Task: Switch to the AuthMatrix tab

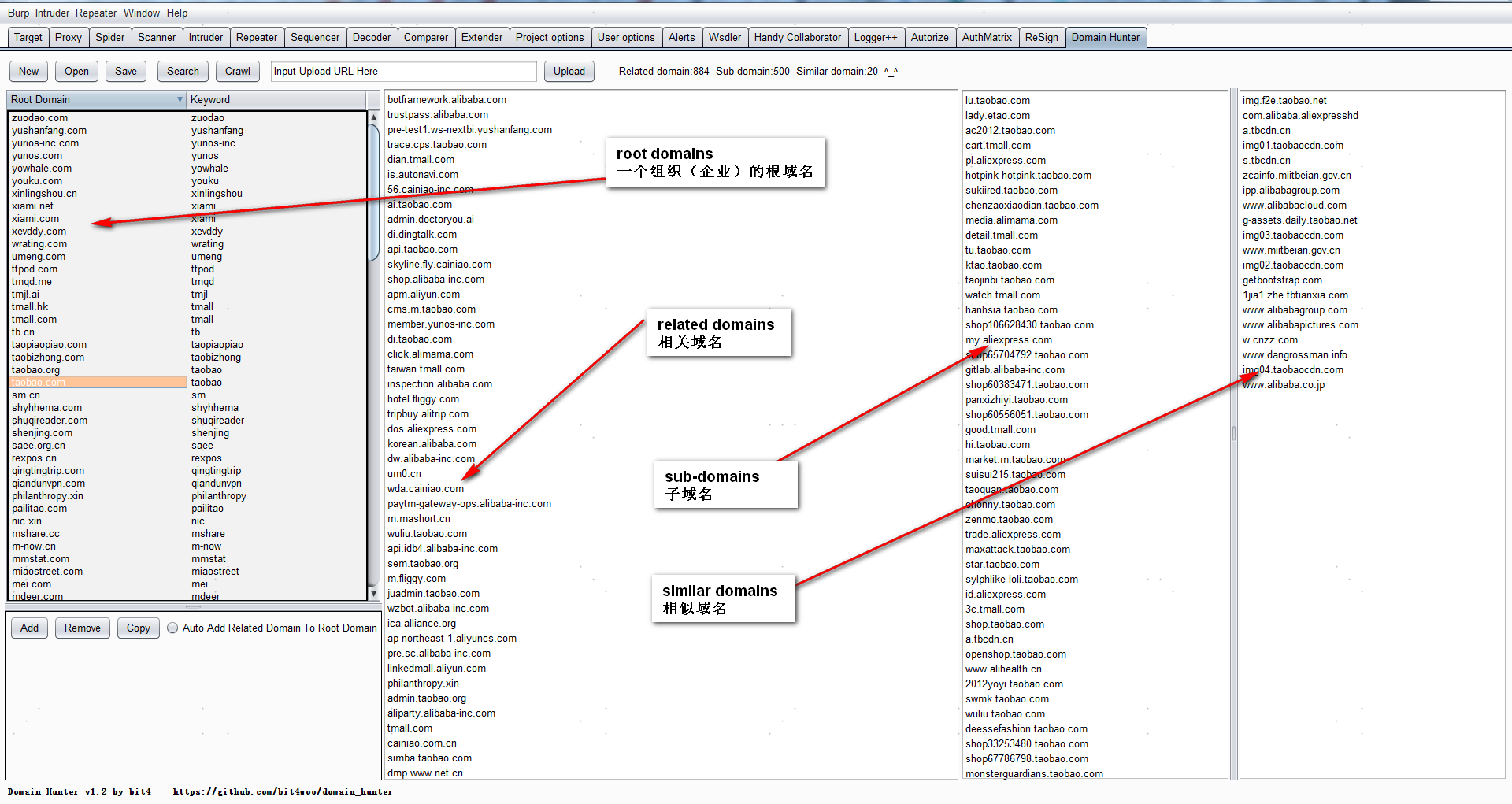Action: (x=987, y=37)
